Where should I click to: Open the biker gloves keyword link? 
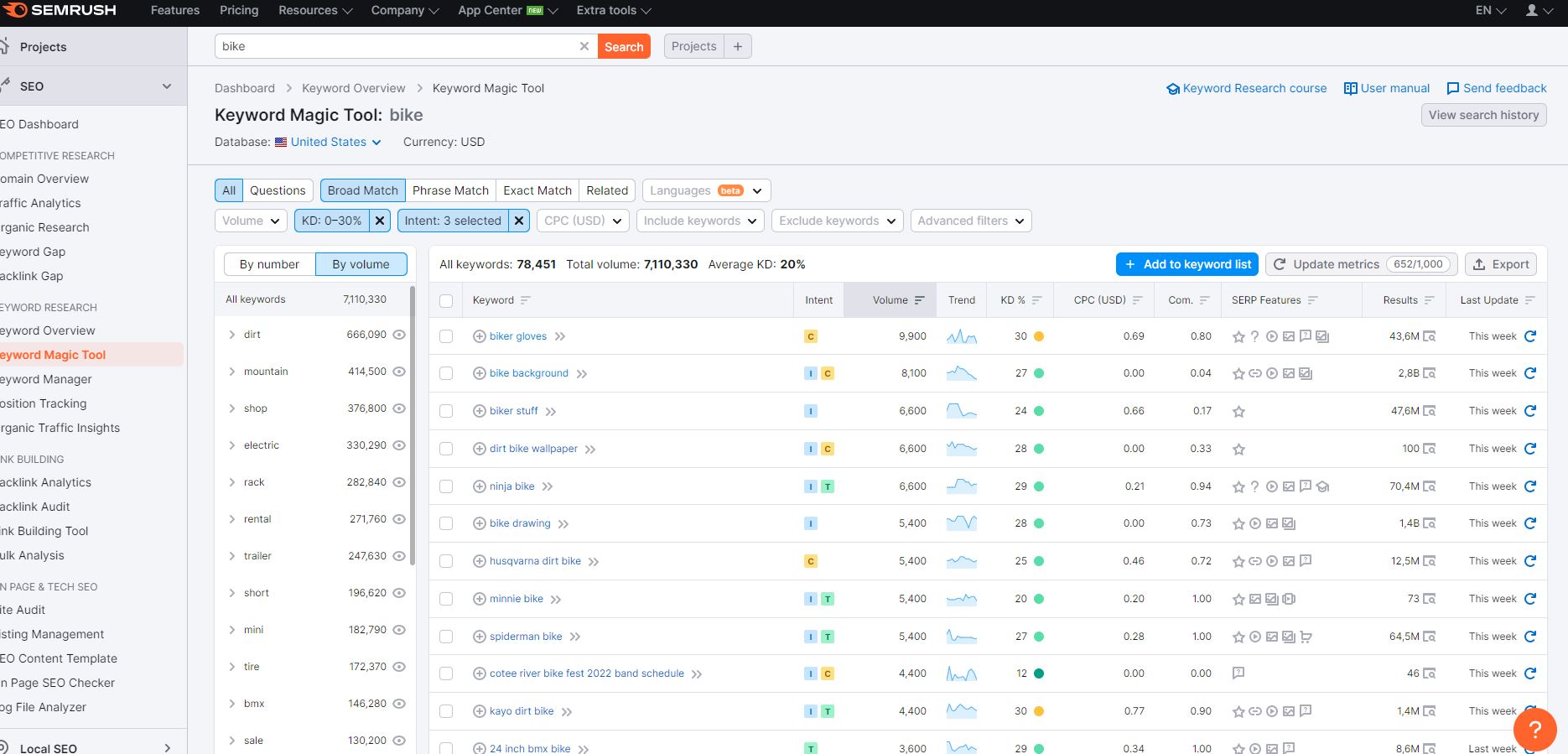point(518,336)
